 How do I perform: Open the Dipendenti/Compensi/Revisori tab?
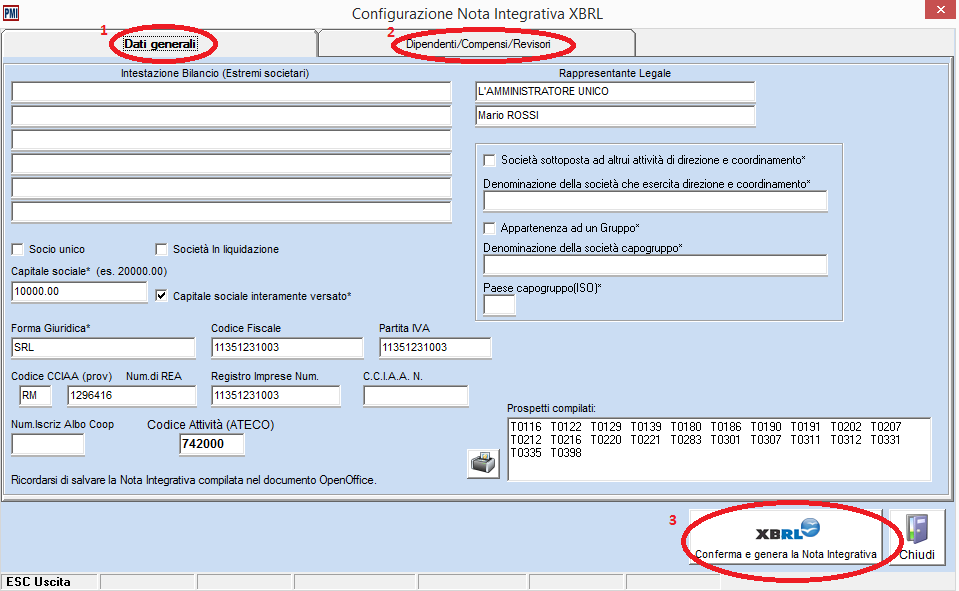[478, 44]
